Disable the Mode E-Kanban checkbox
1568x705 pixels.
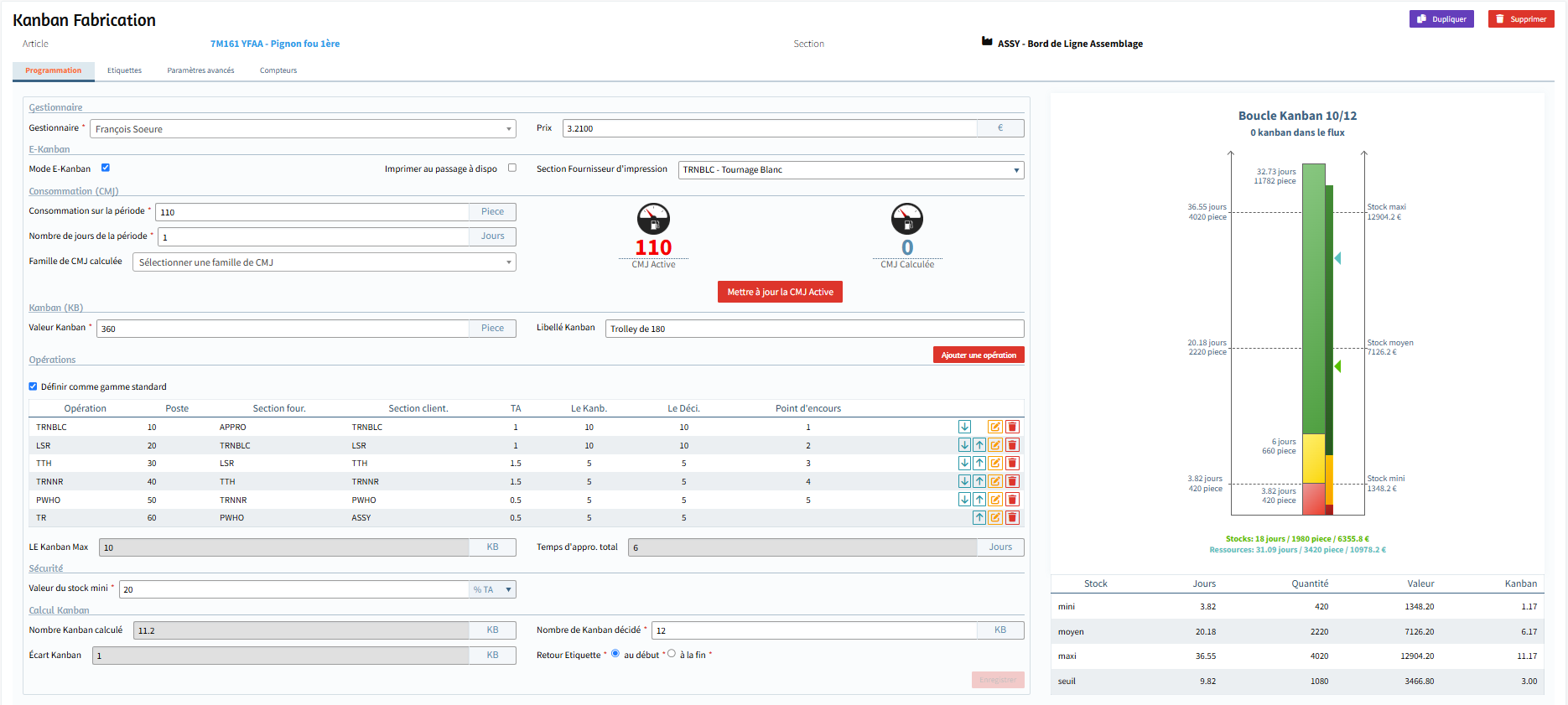[106, 168]
